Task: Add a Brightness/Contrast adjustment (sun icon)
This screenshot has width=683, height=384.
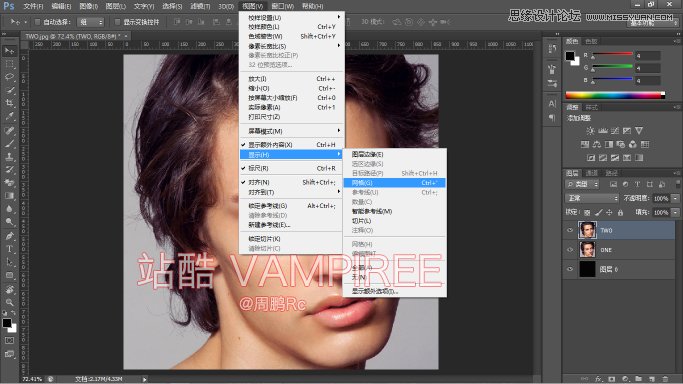Action: coord(590,131)
